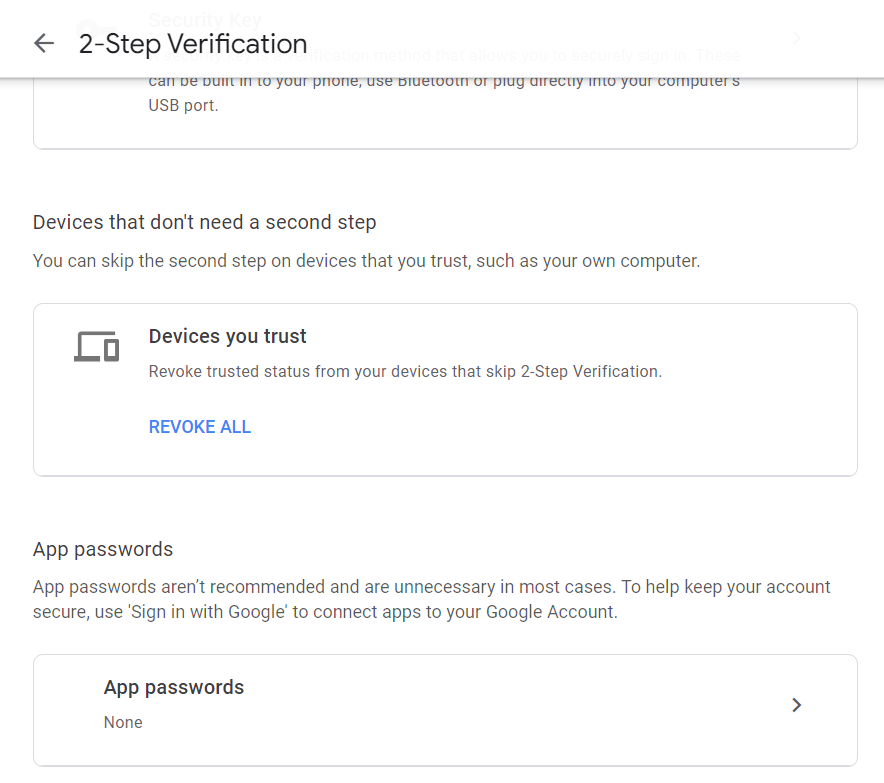Click the laptop and phone devices icon
Screen dimensions: 884x783
tap(96, 346)
